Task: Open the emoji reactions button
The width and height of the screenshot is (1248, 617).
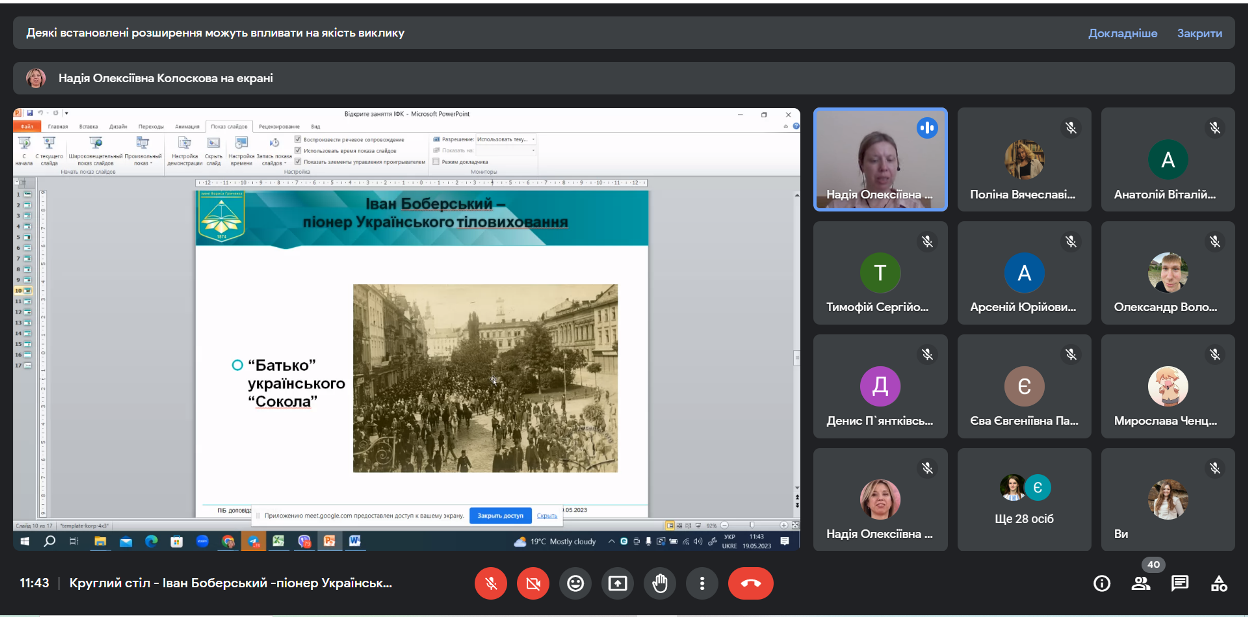Action: 575,583
